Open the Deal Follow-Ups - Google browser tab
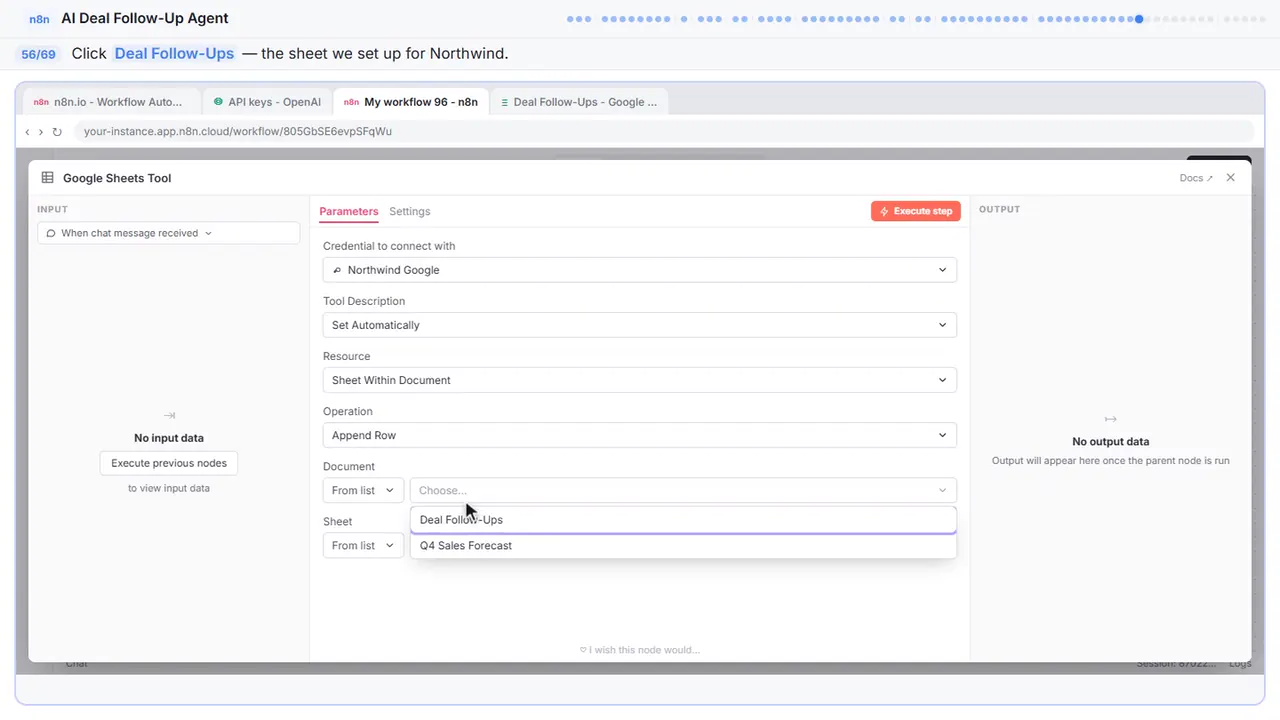Viewport: 1280px width, 720px height. pos(579,102)
